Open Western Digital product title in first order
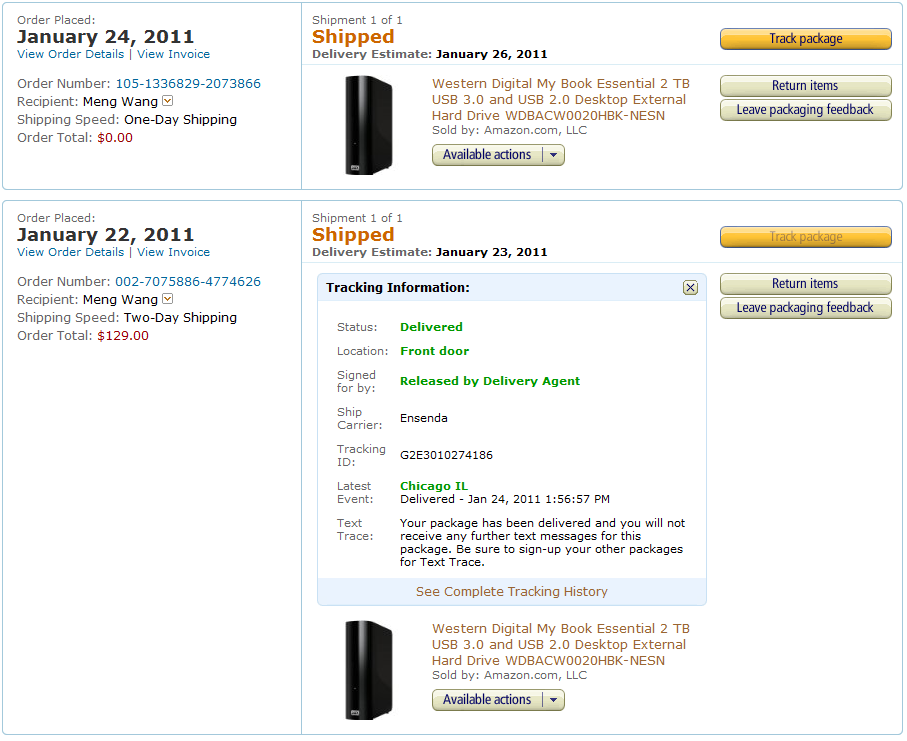The height and width of the screenshot is (741, 907). click(x=560, y=100)
